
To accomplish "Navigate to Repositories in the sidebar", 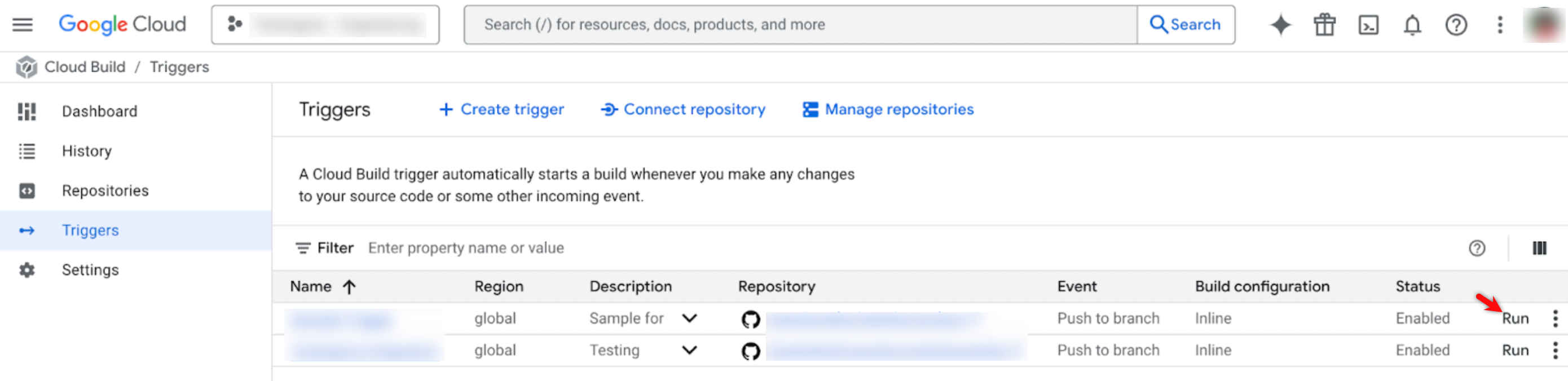I will [x=105, y=191].
